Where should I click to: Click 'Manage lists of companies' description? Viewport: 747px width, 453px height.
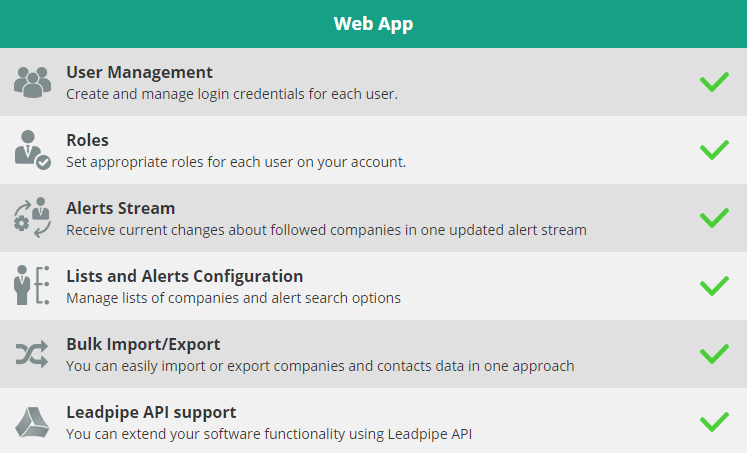click(233, 298)
